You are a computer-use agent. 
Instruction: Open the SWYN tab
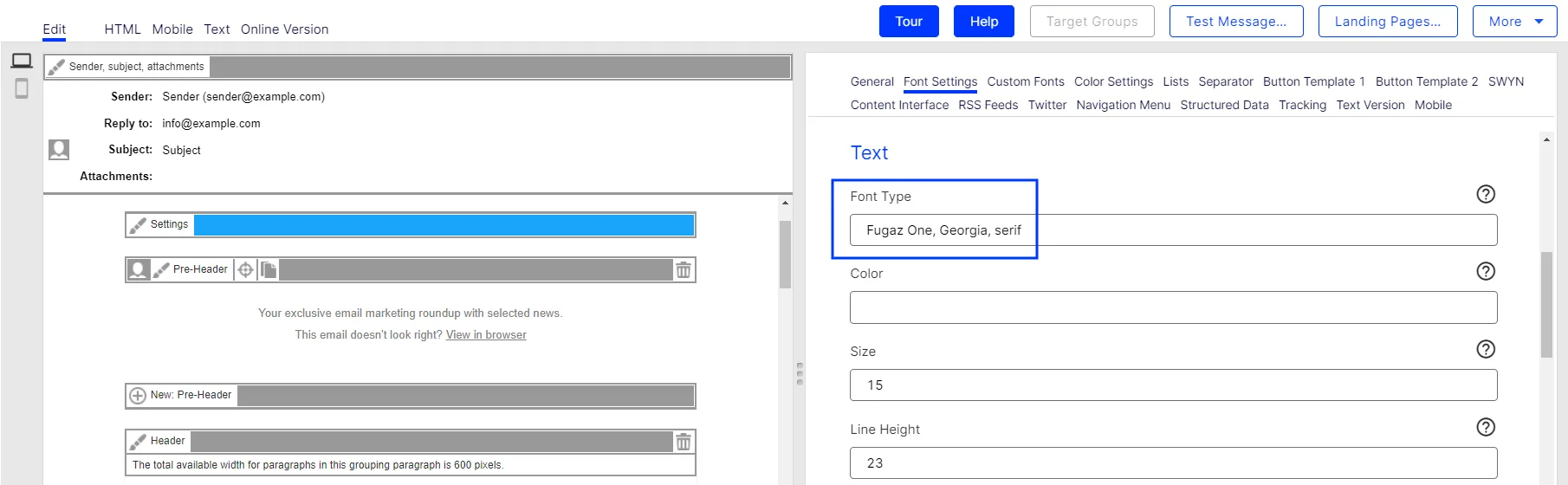[1506, 81]
